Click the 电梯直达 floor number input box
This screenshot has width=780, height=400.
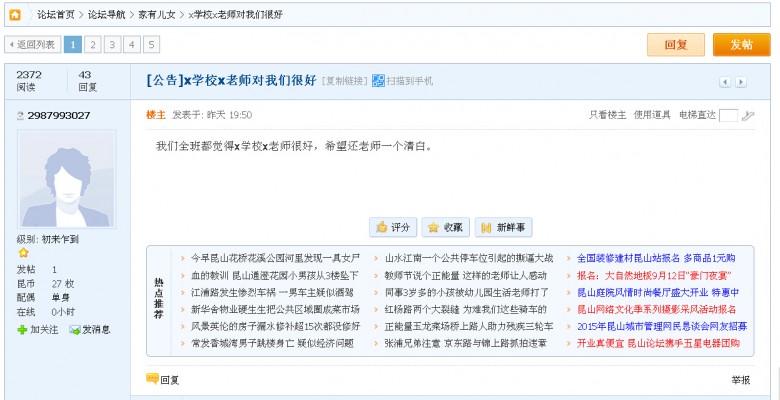[728, 115]
